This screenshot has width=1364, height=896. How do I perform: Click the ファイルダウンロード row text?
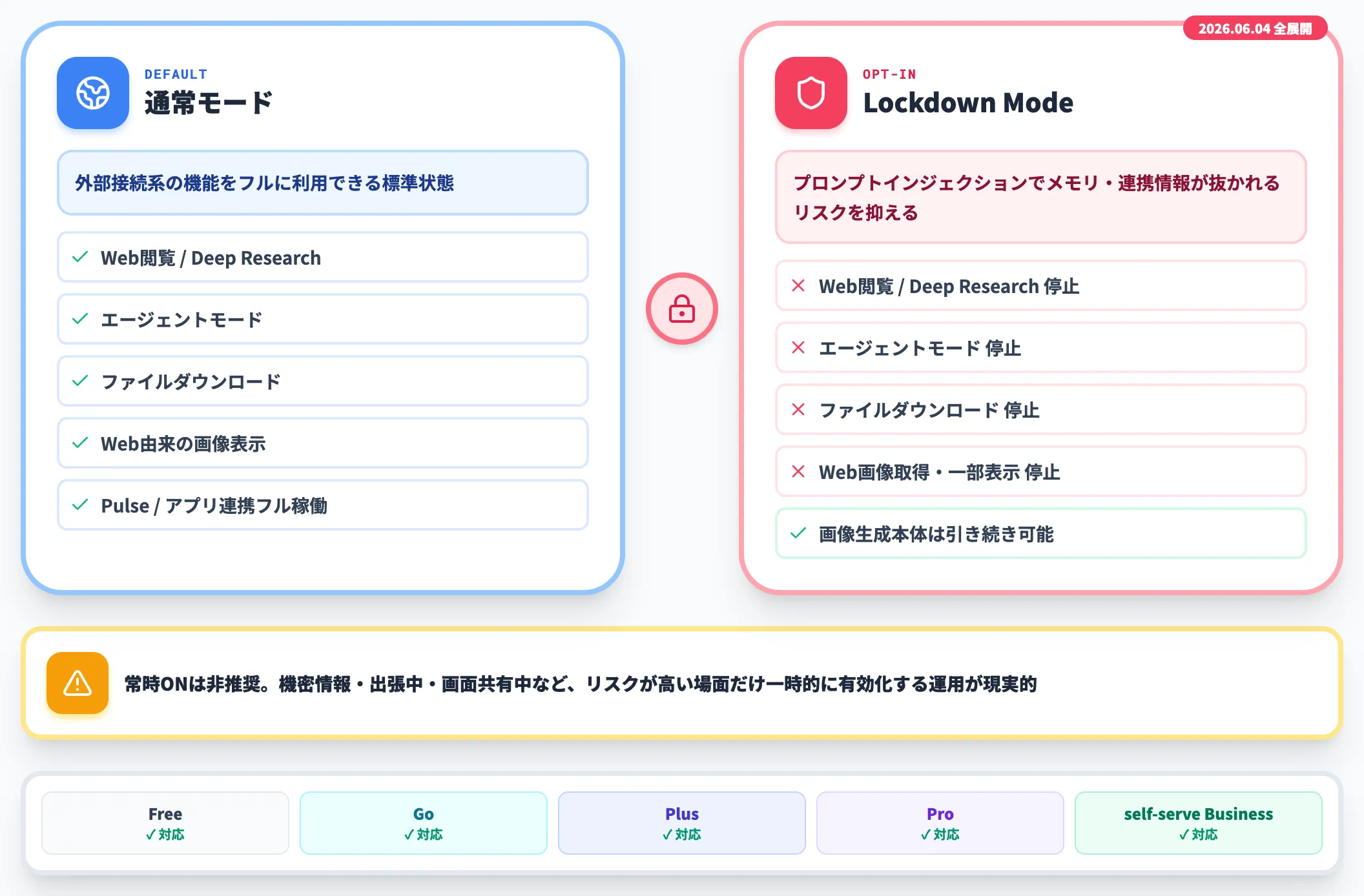coord(191,382)
